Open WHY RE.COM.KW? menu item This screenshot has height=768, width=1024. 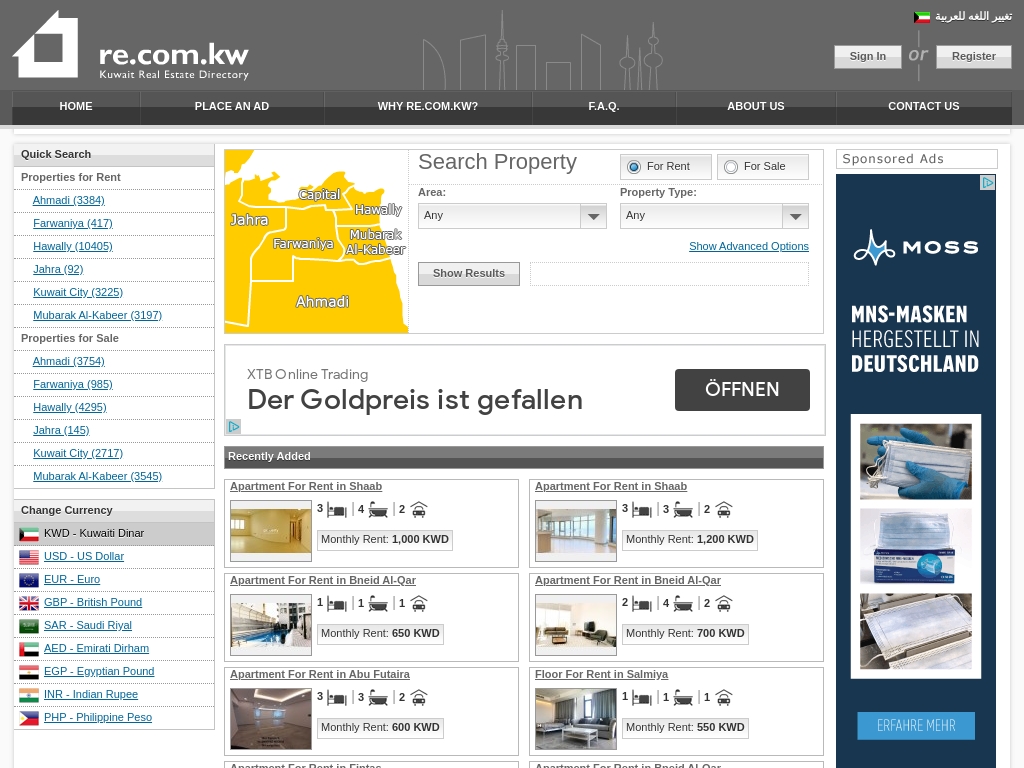click(x=428, y=106)
